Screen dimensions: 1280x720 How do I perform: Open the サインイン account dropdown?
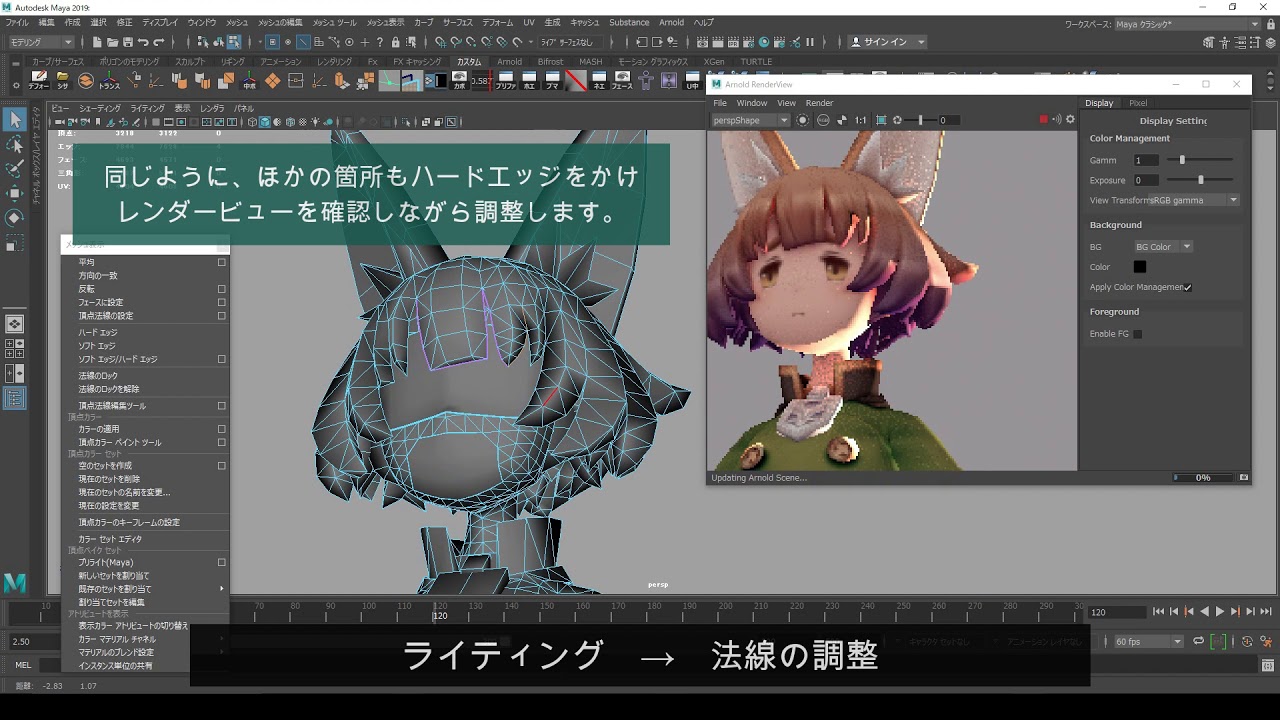888,42
